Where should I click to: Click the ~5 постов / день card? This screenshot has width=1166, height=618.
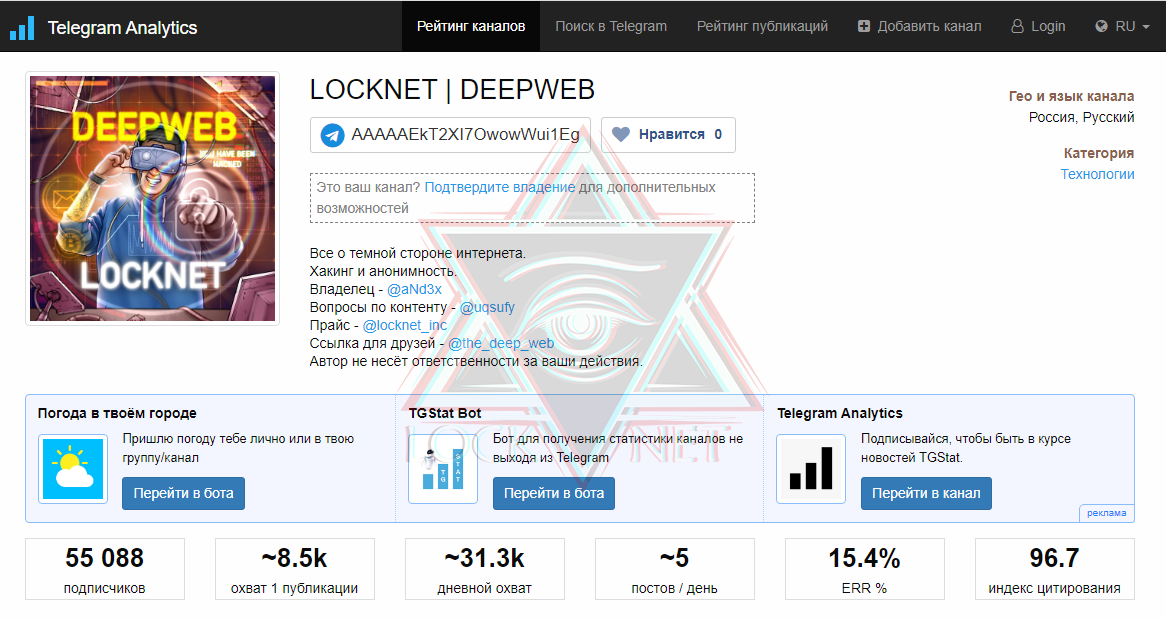tap(674, 569)
